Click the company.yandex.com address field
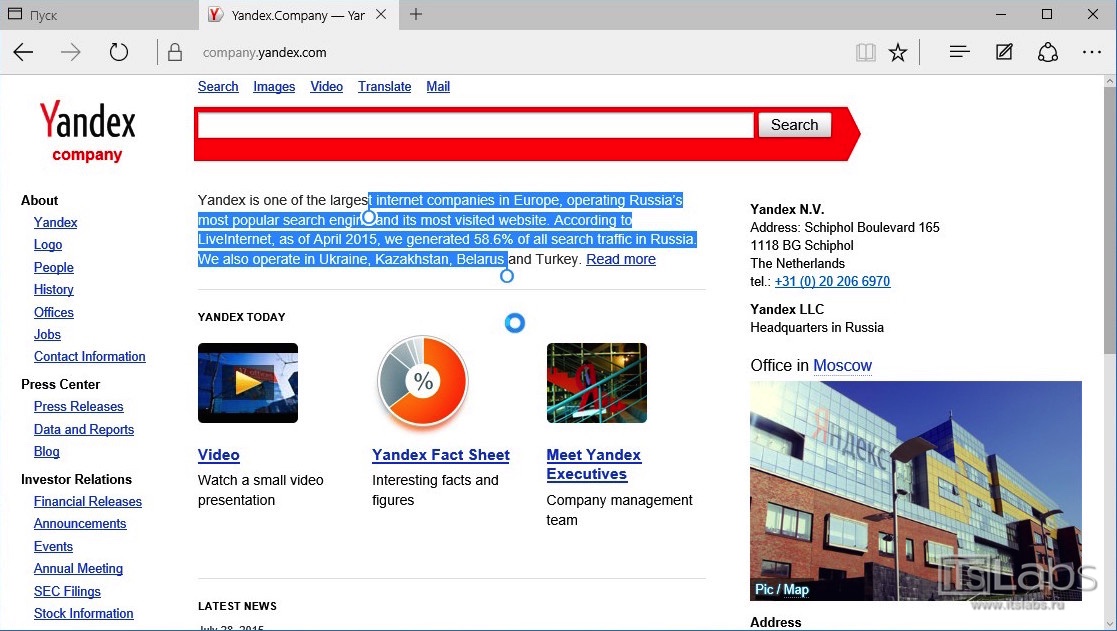Viewport: 1117px width, 631px height. [264, 53]
